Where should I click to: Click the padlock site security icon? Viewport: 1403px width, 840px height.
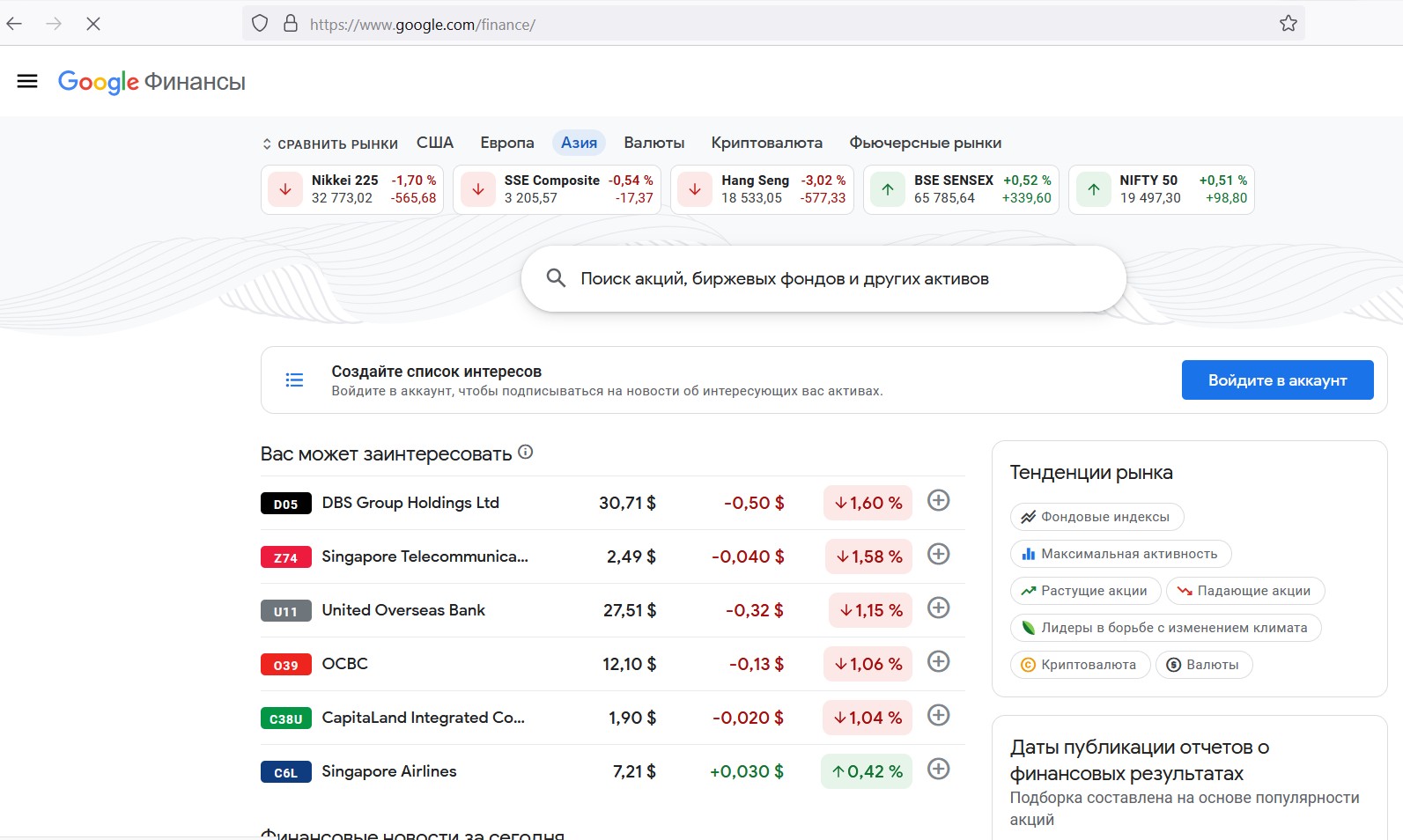click(x=291, y=24)
